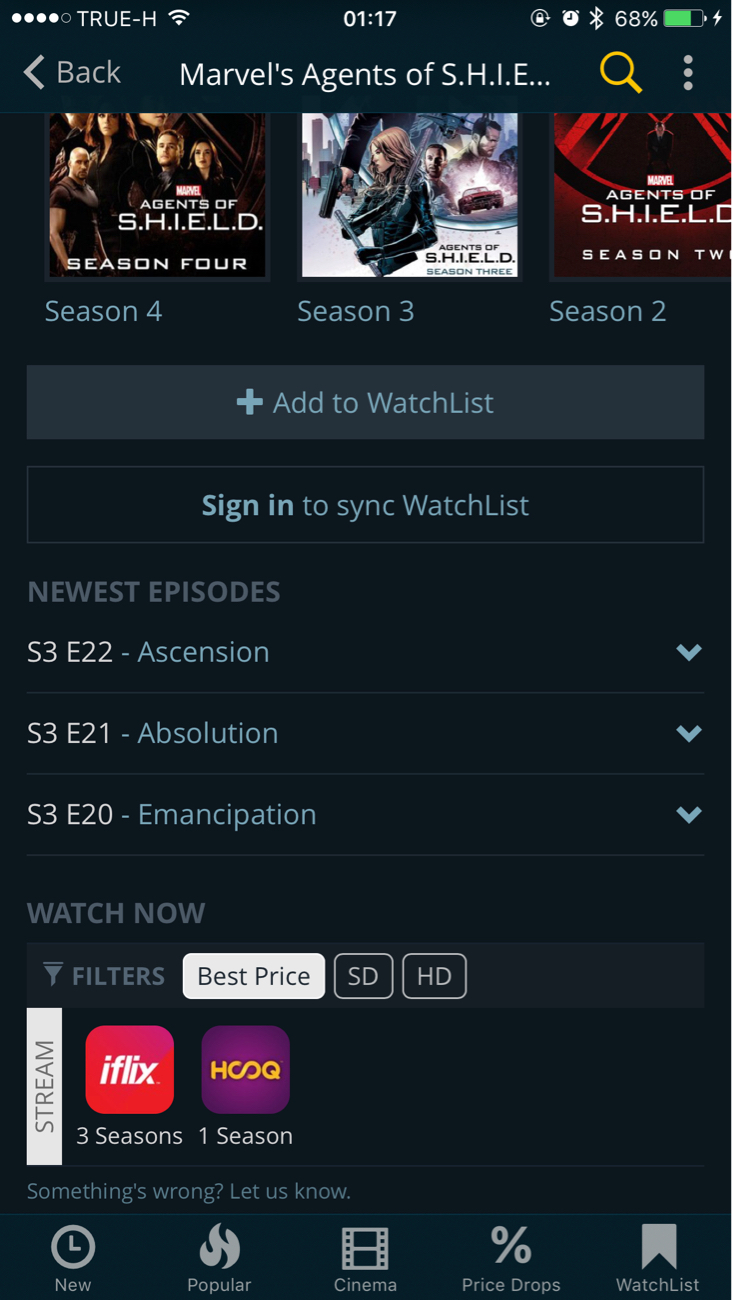Tap the HOOQ streaming app icon
732x1300 pixels.
(245, 1070)
